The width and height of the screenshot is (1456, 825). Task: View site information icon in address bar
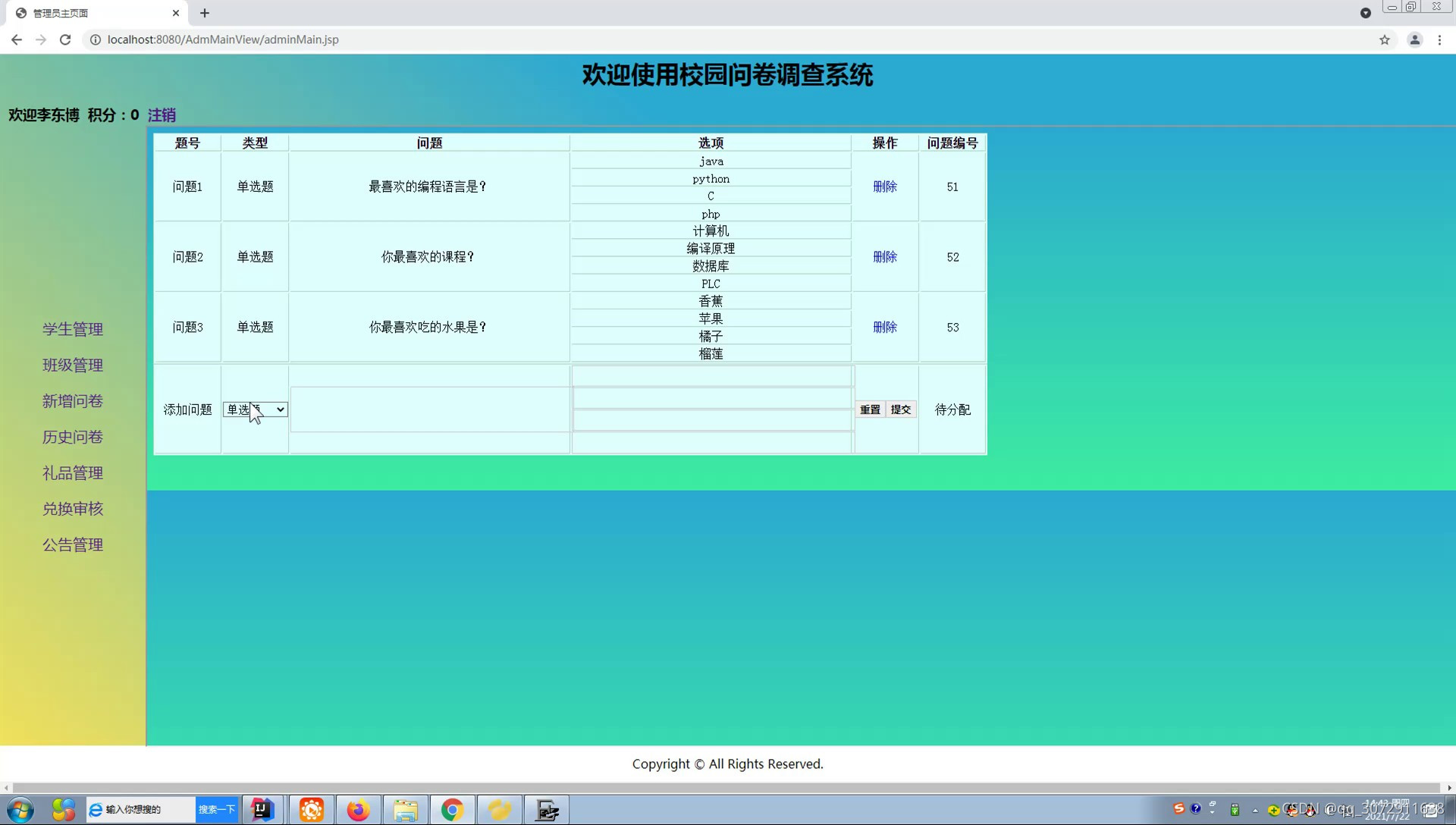(96, 39)
